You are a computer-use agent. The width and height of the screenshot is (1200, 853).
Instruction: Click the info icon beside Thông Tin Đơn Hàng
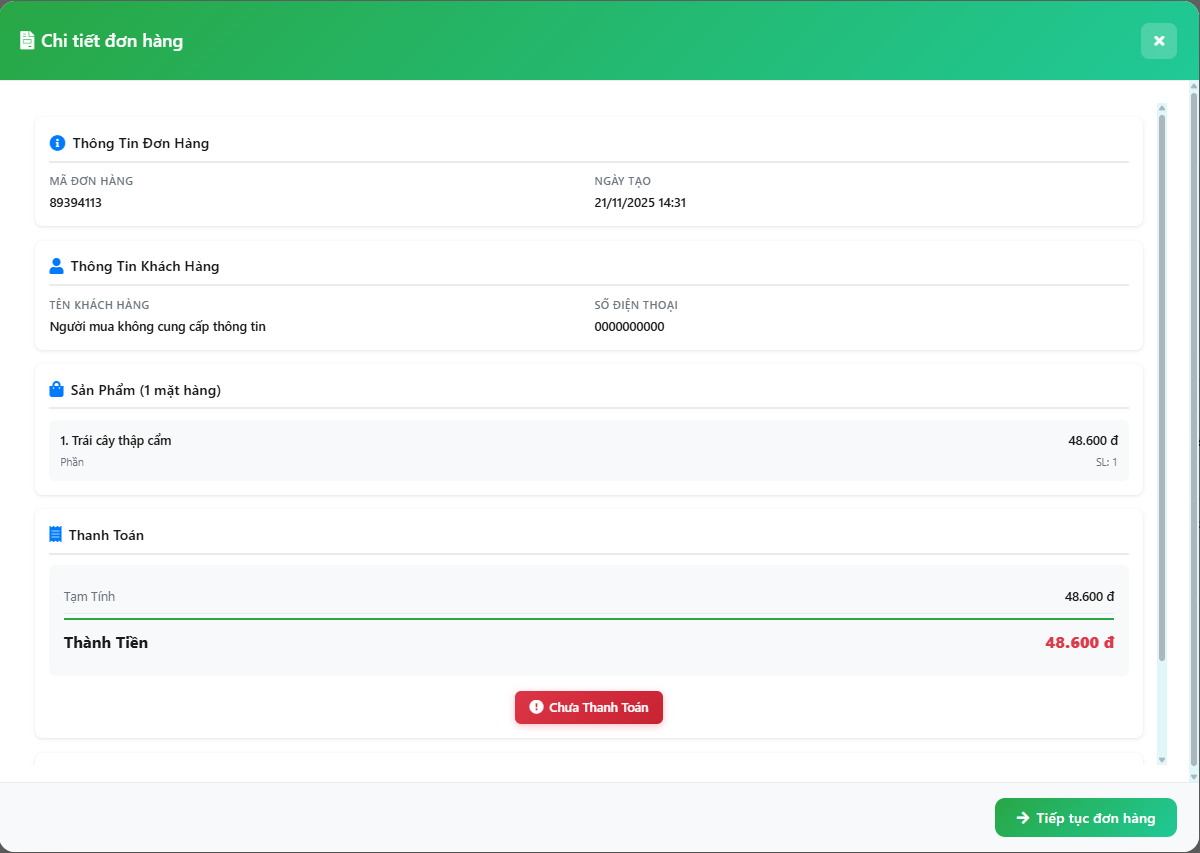[57, 143]
